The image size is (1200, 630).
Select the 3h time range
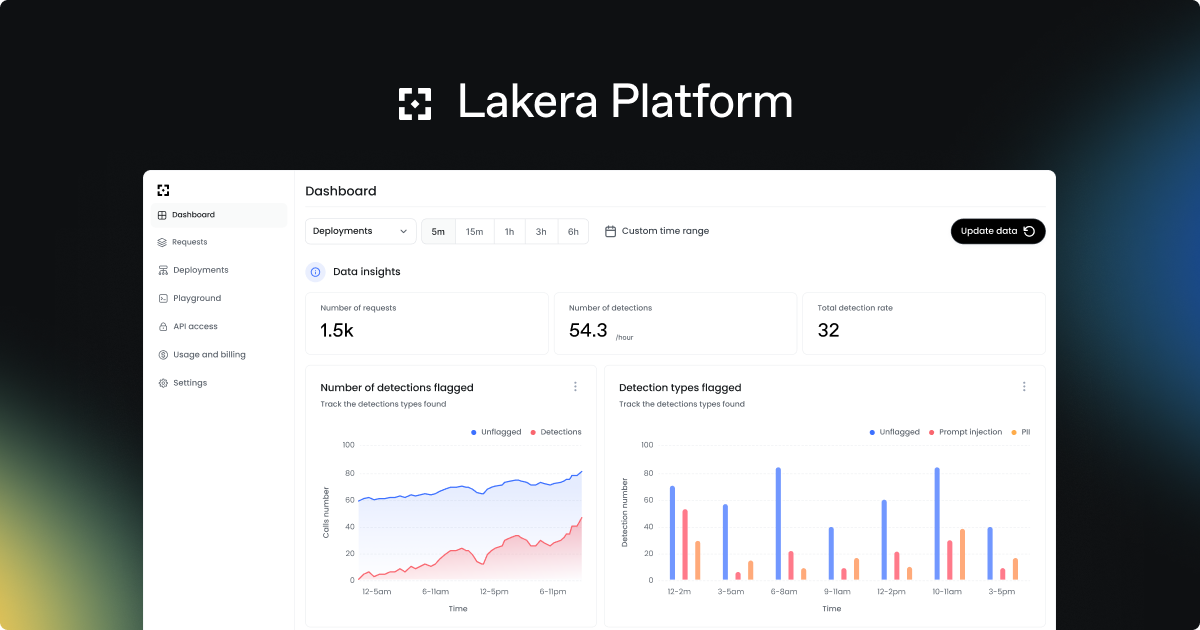(541, 232)
